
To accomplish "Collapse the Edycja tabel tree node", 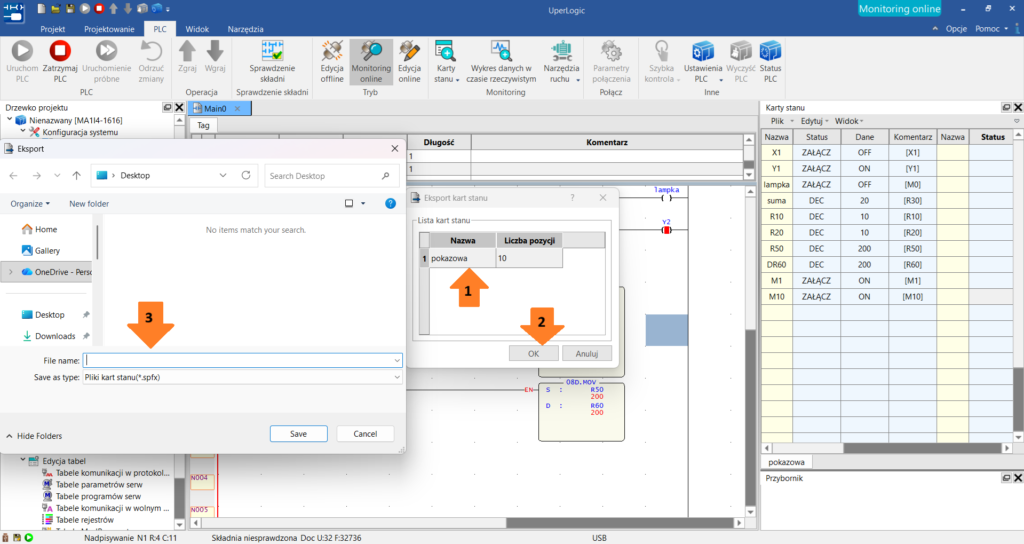I will [x=23, y=460].
